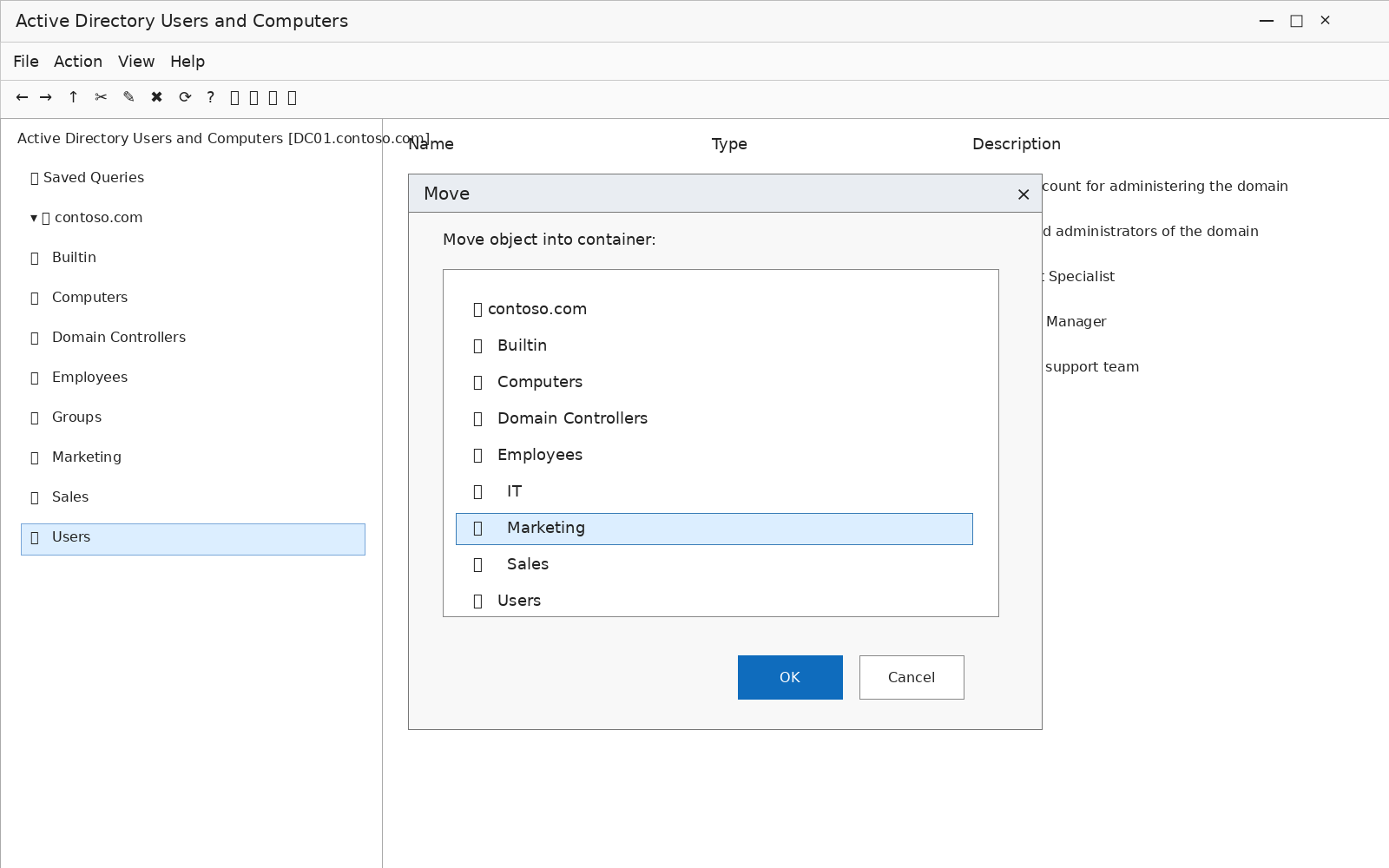Select Builtin in the left tree
Image resolution: width=1389 pixels, height=868 pixels.
[64, 257]
